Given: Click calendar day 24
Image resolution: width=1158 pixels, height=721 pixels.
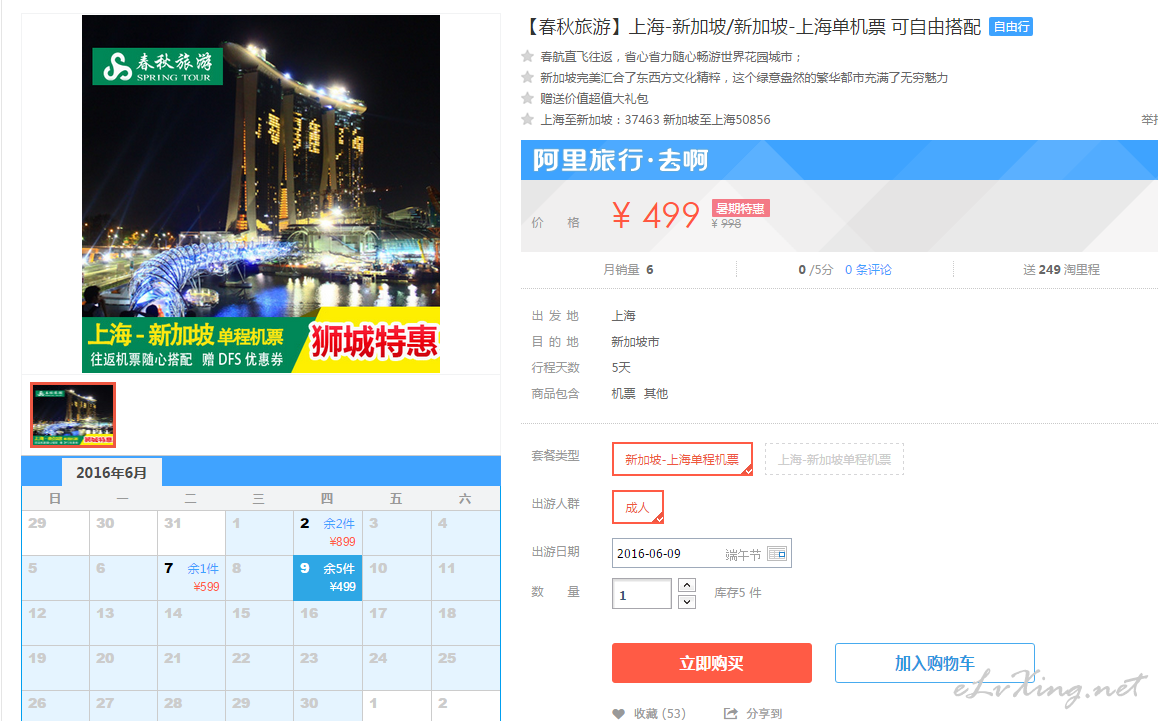Looking at the screenshot, I should click(x=397, y=668).
